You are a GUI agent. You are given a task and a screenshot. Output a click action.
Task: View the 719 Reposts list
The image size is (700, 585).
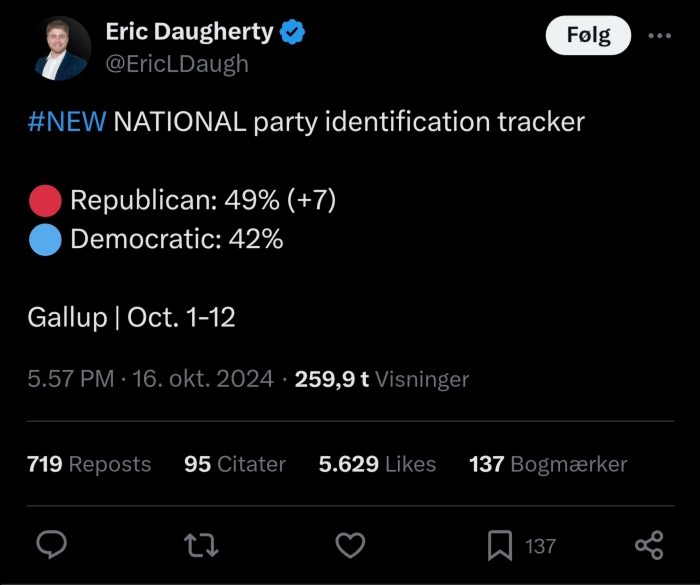tap(89, 464)
